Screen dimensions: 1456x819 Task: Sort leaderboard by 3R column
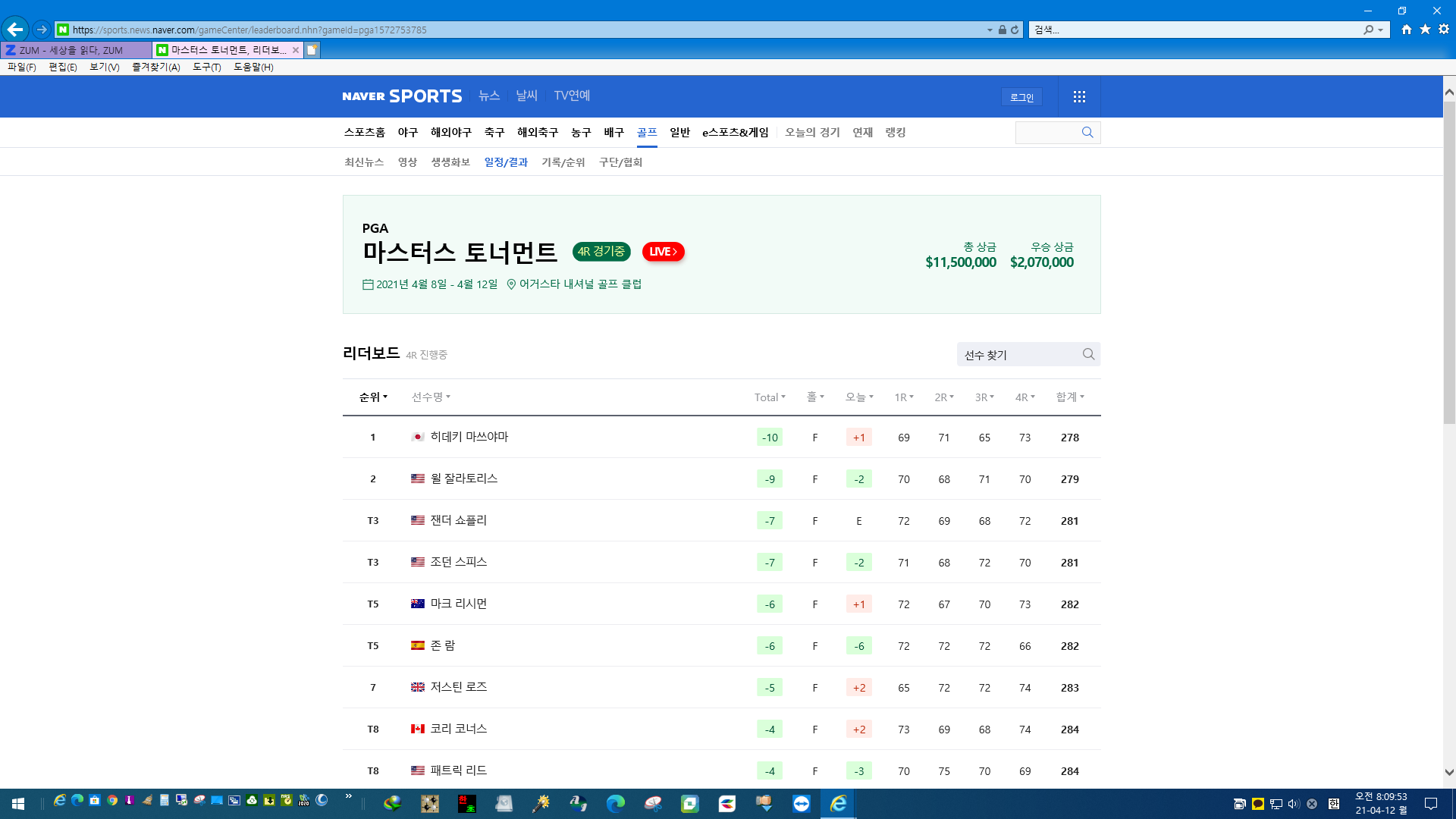984,397
